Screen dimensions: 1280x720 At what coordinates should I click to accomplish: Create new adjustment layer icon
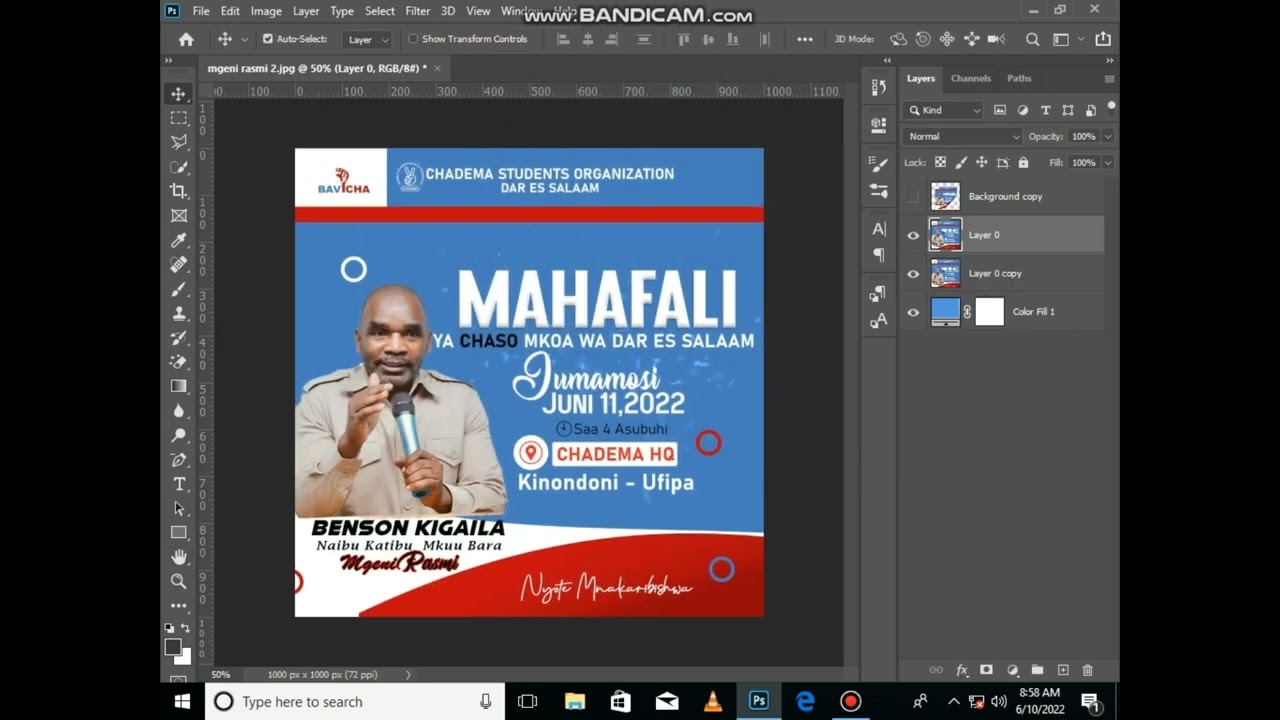pyautogui.click(x=1012, y=670)
